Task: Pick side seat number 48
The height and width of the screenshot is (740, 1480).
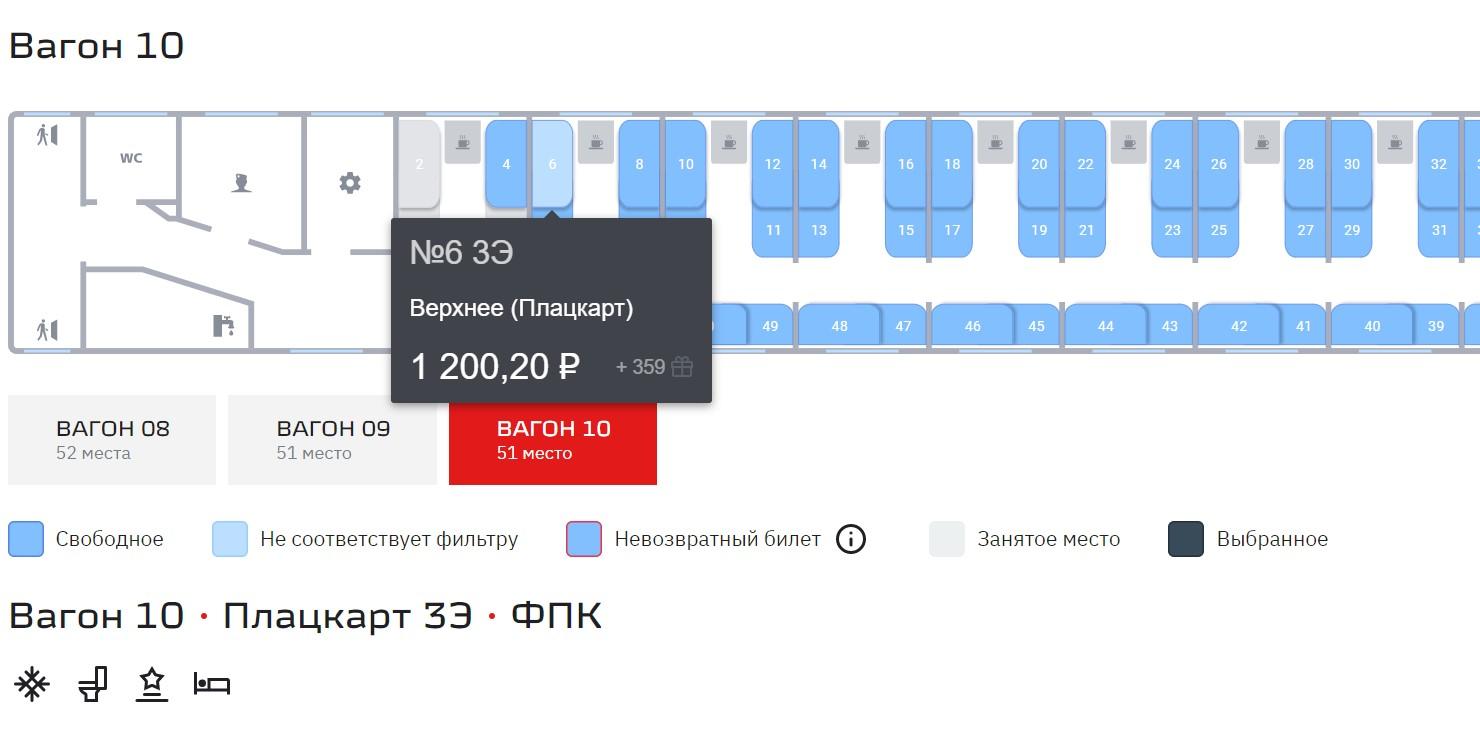Action: (839, 326)
